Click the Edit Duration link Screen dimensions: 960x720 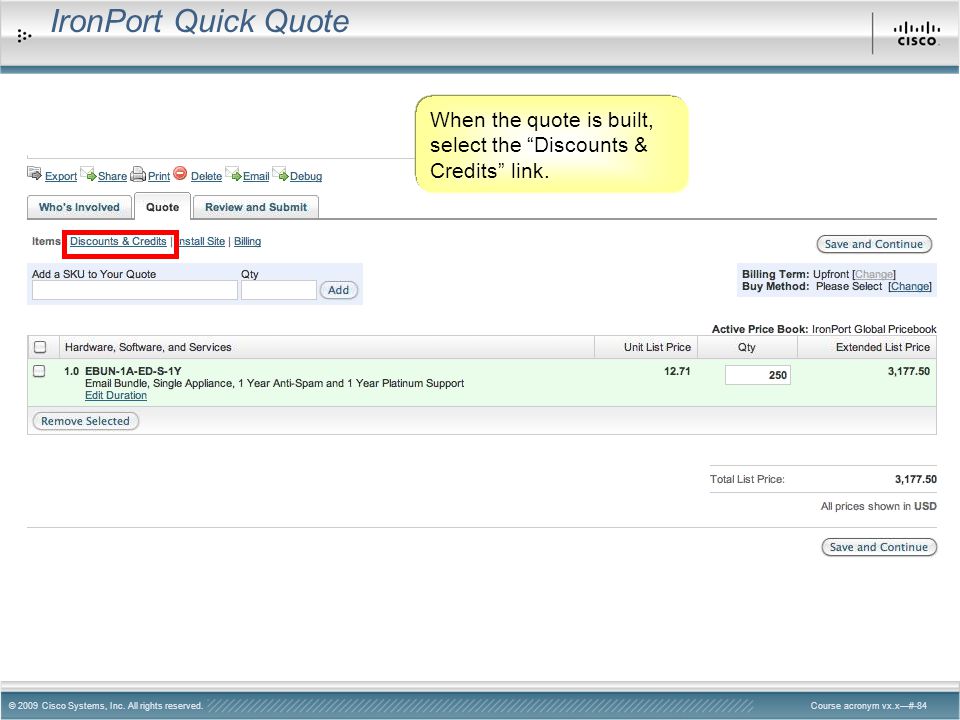pyautogui.click(x=116, y=396)
